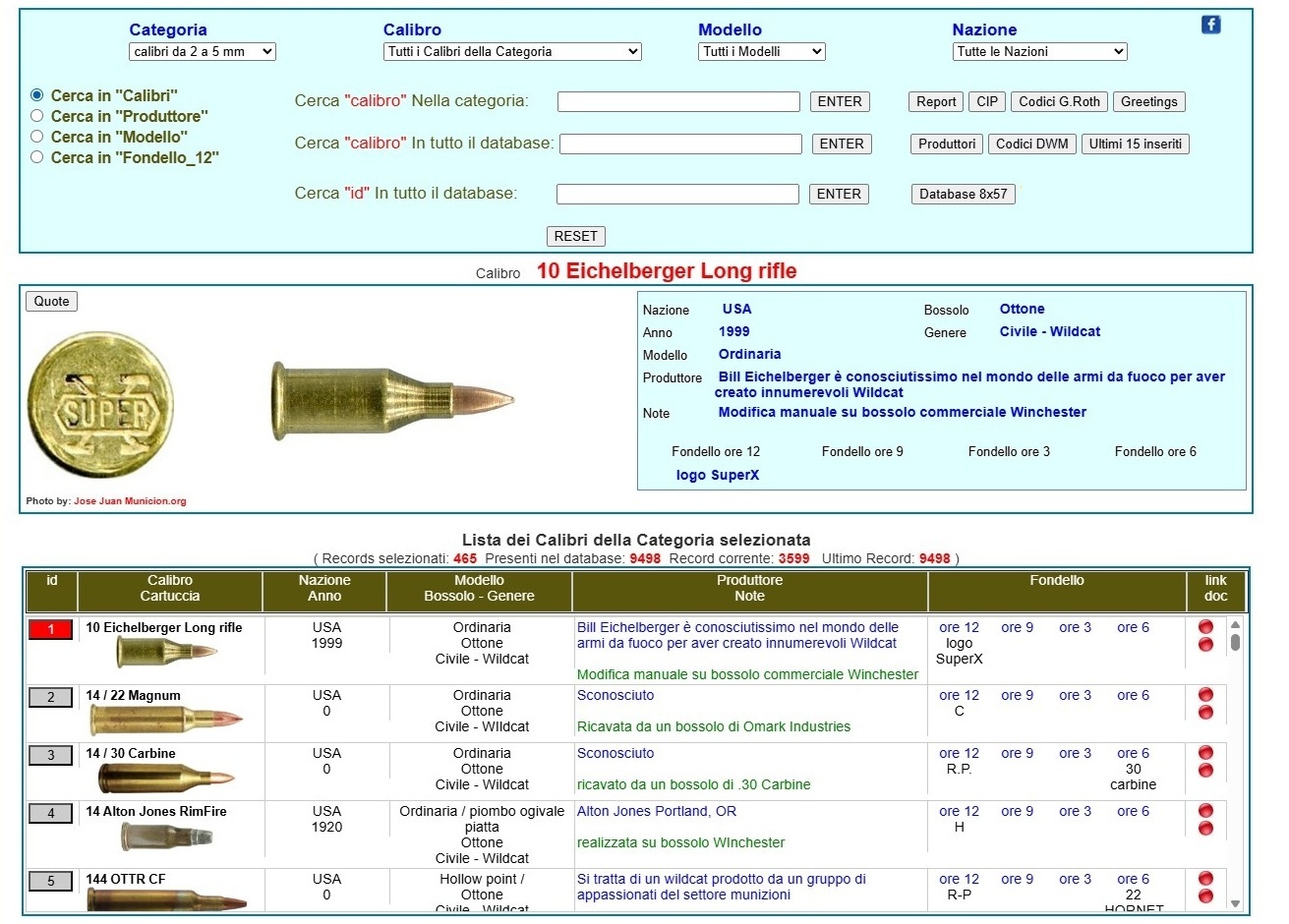
Task: Click the second red doc dot for 14/22 Magnum
Action: click(1205, 713)
